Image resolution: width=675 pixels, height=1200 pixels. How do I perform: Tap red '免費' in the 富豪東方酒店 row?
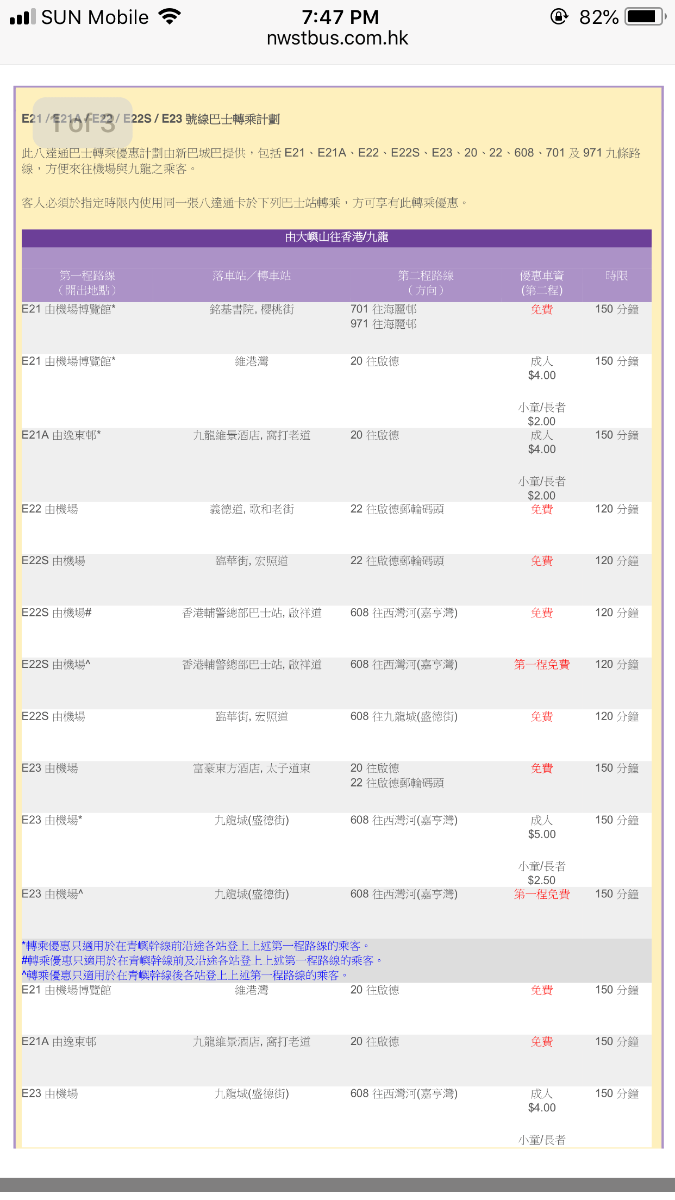542,769
